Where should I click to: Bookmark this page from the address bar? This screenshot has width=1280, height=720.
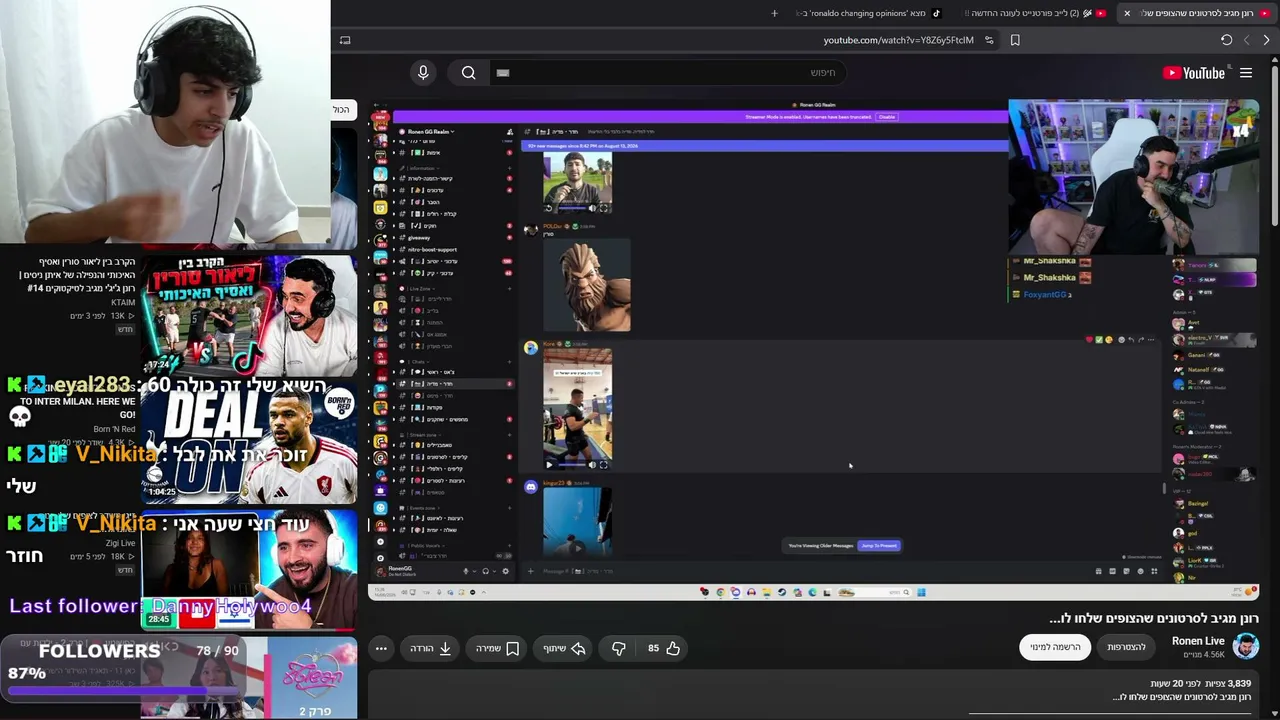click(1015, 40)
